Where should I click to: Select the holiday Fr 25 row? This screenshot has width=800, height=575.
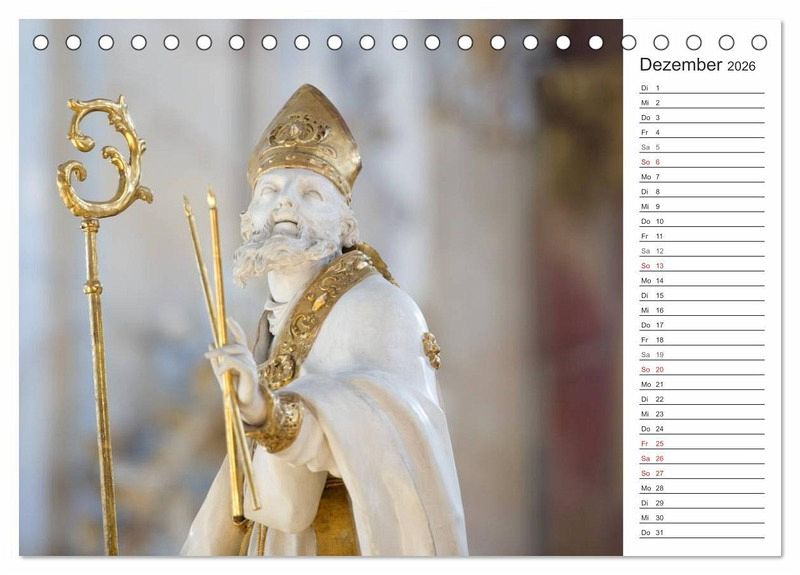701,443
